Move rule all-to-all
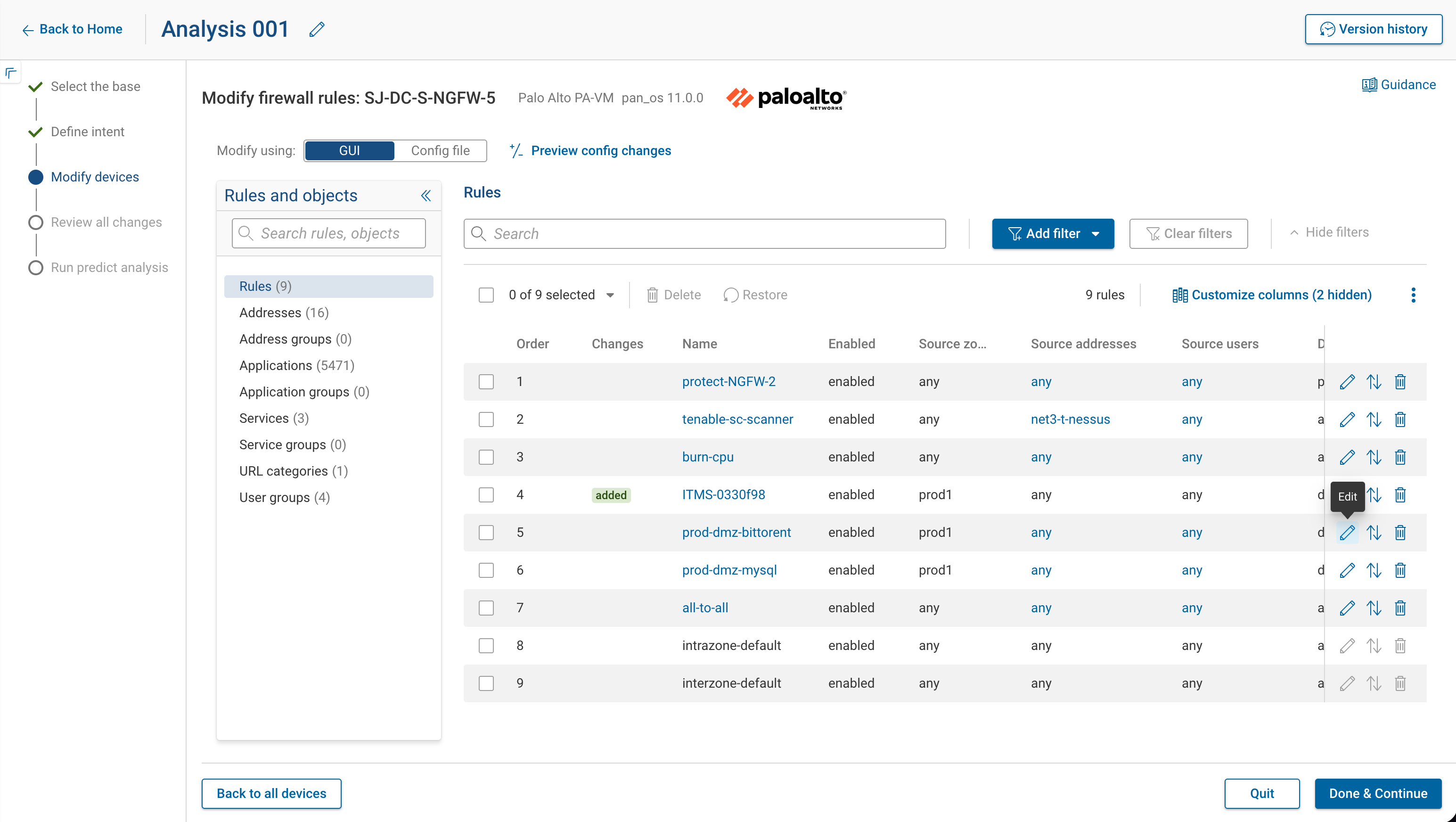This screenshot has height=822, width=1456. 1374,608
